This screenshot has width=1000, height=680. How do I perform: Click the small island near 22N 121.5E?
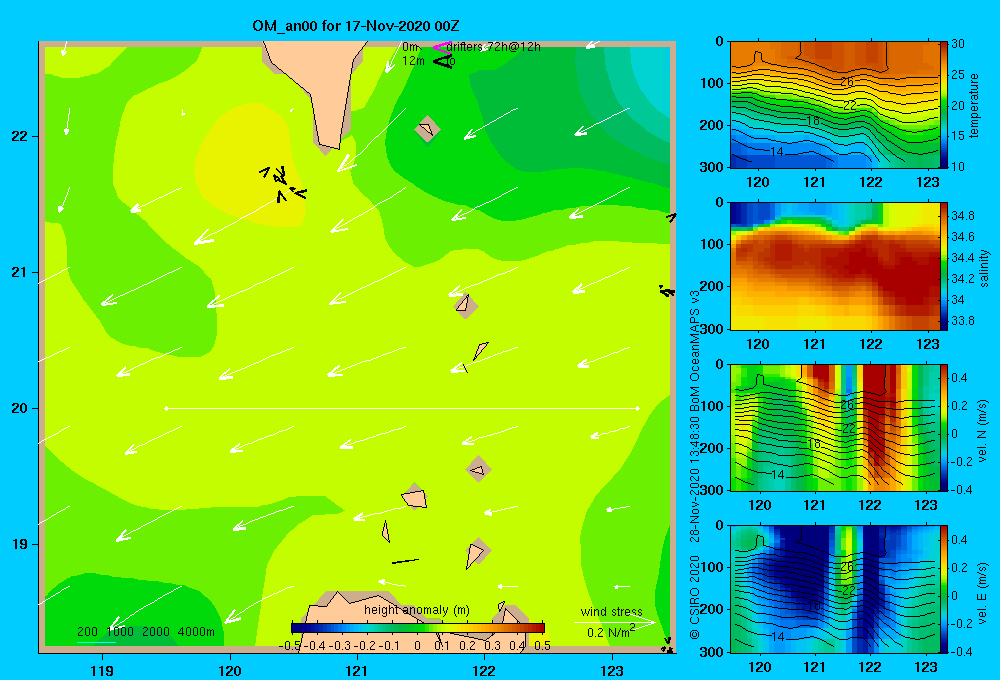[x=427, y=129]
